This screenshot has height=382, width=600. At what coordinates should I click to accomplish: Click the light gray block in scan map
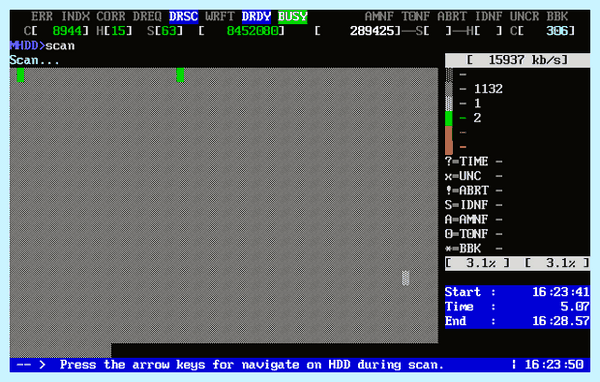[x=406, y=278]
